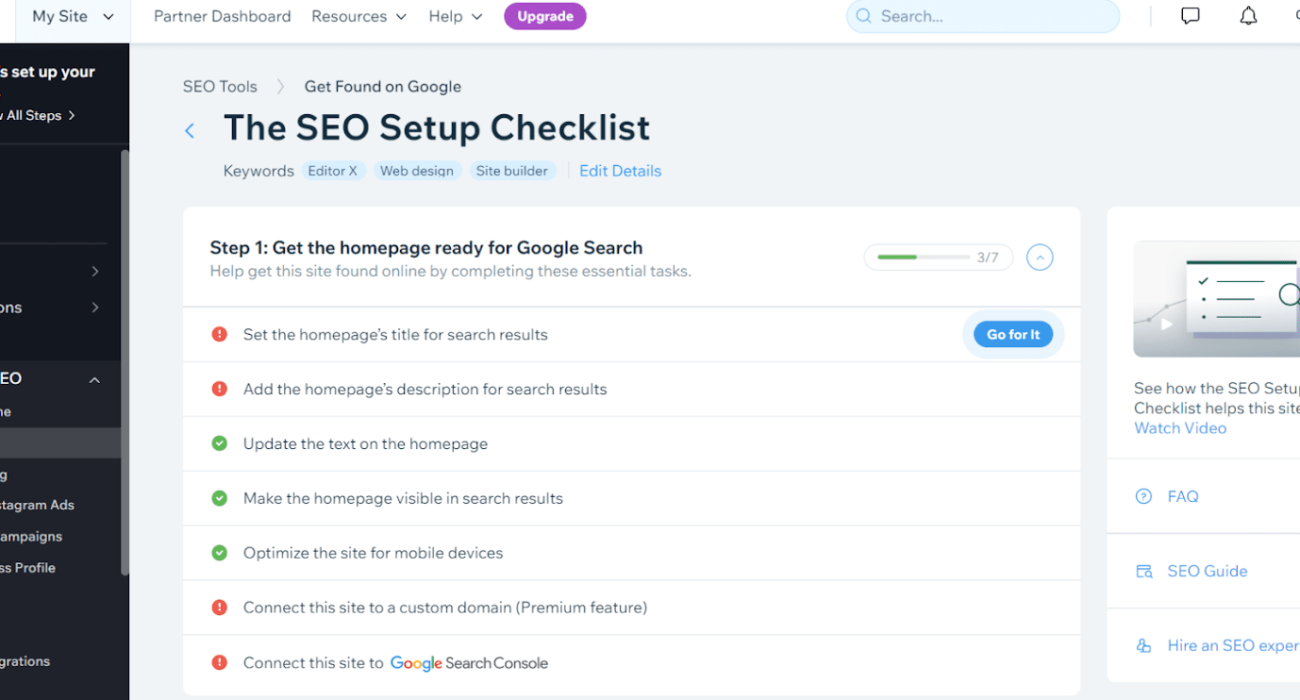This screenshot has width=1300, height=700.
Task: Open Partner Dashboard
Action: point(222,16)
